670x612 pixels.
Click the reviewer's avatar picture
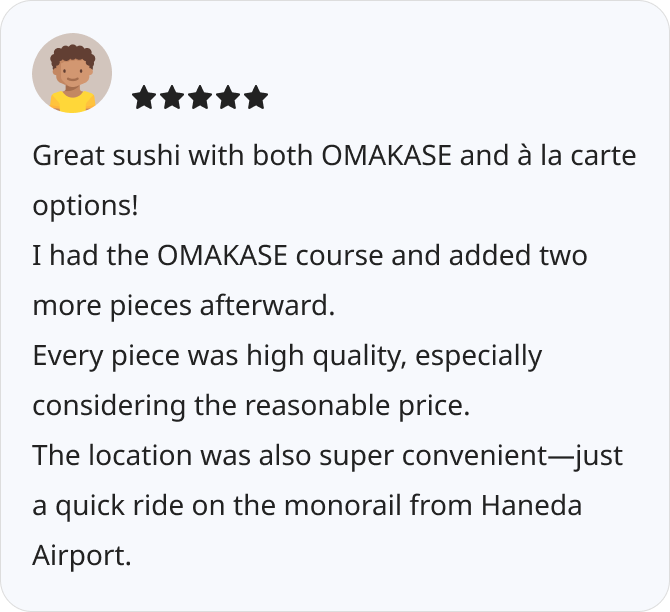[x=72, y=73]
